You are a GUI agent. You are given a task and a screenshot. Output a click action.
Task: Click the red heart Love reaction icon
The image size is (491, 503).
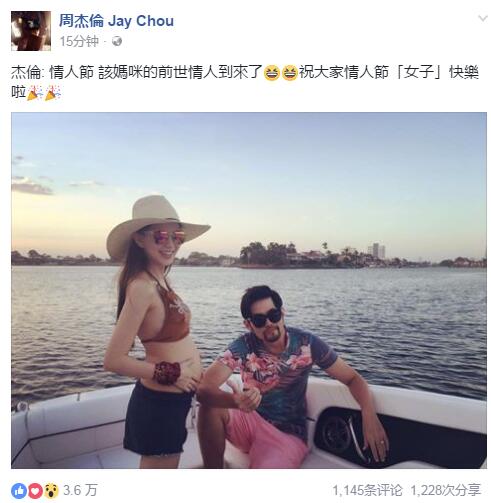click(35, 490)
